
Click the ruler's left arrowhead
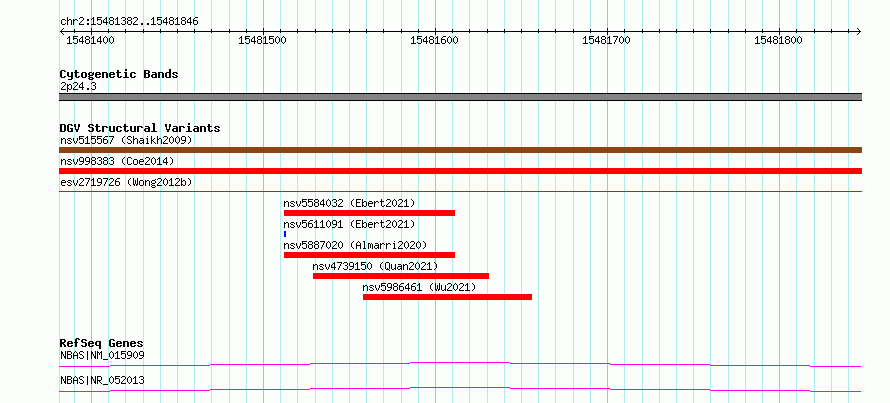62,31
